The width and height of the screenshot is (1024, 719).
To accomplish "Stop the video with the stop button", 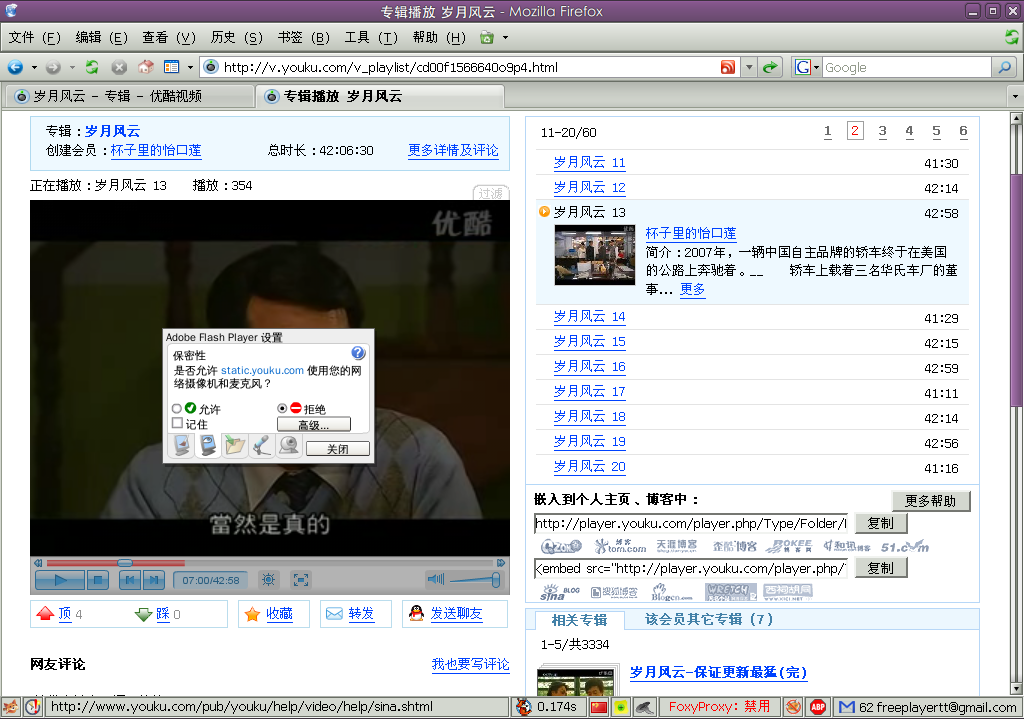I will 98,580.
